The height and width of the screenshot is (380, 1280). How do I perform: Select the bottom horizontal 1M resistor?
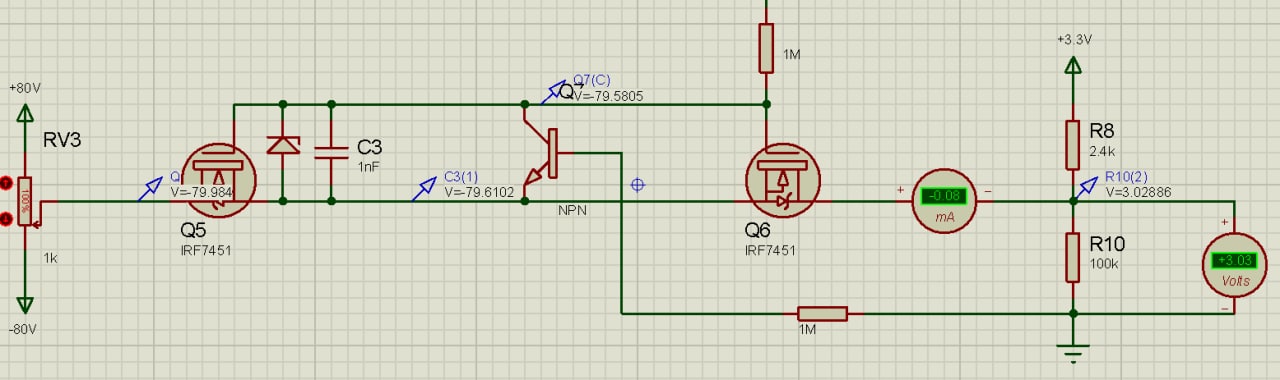tap(822, 314)
